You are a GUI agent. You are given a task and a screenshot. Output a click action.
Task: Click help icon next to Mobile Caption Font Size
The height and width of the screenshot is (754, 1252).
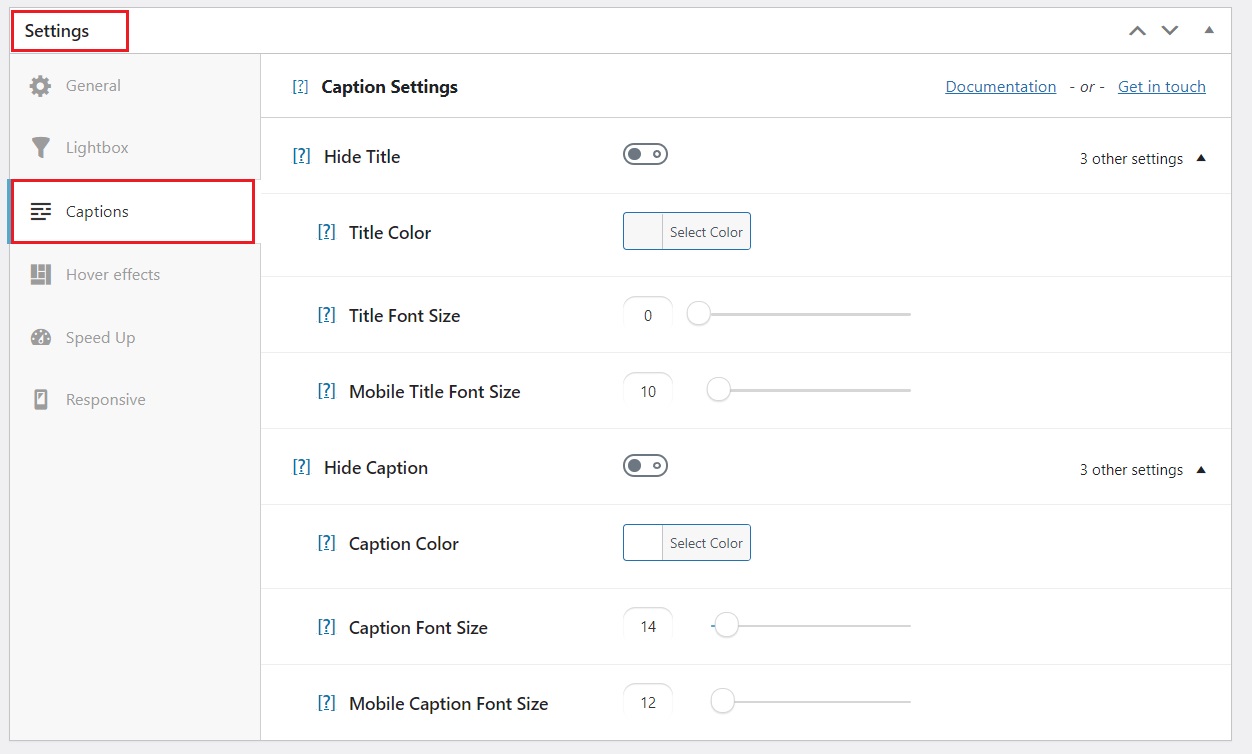click(x=326, y=703)
